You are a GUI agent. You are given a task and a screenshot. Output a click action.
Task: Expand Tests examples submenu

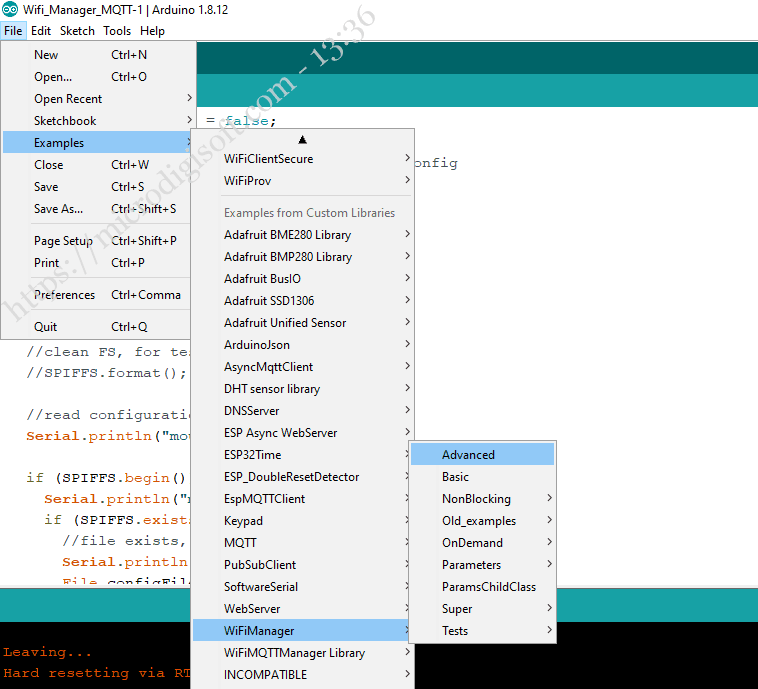(x=482, y=631)
